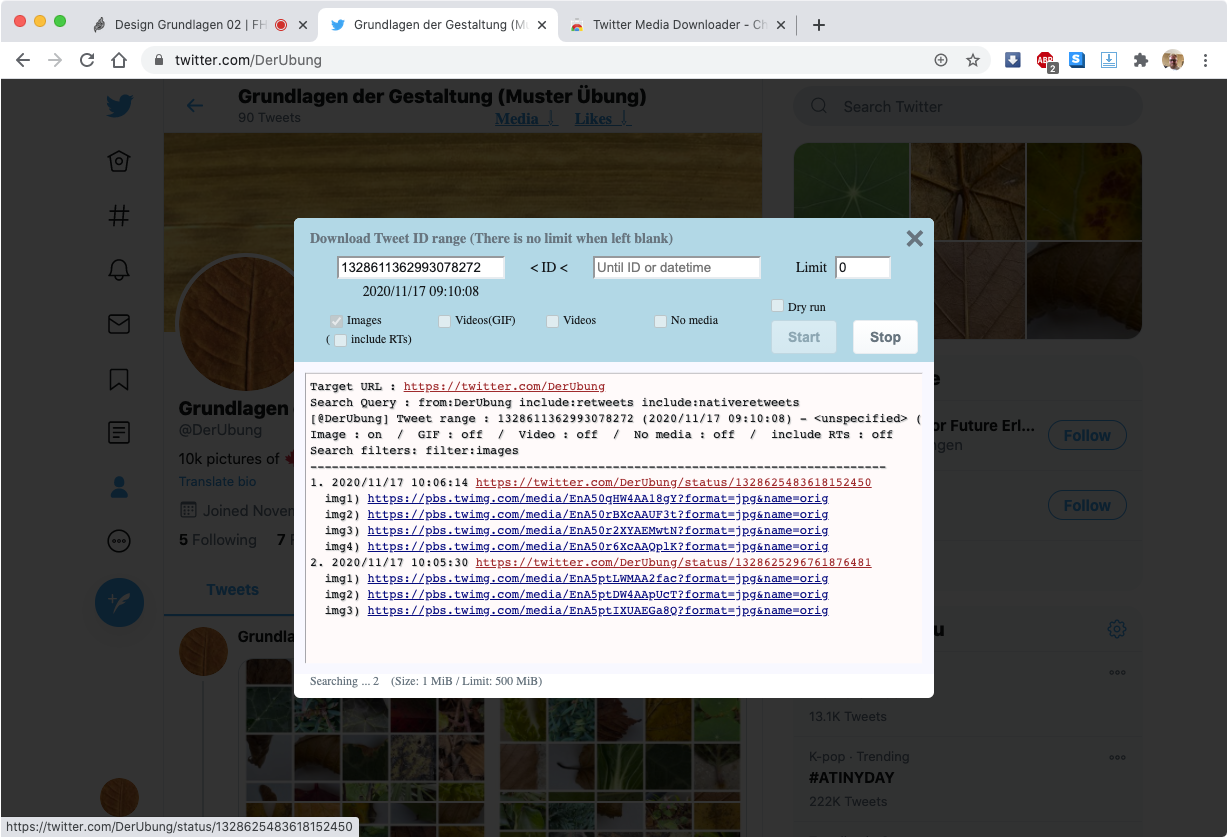Image resolution: width=1227 pixels, height=838 pixels.
Task: Select the Tweets tab on profile
Action: (x=233, y=590)
